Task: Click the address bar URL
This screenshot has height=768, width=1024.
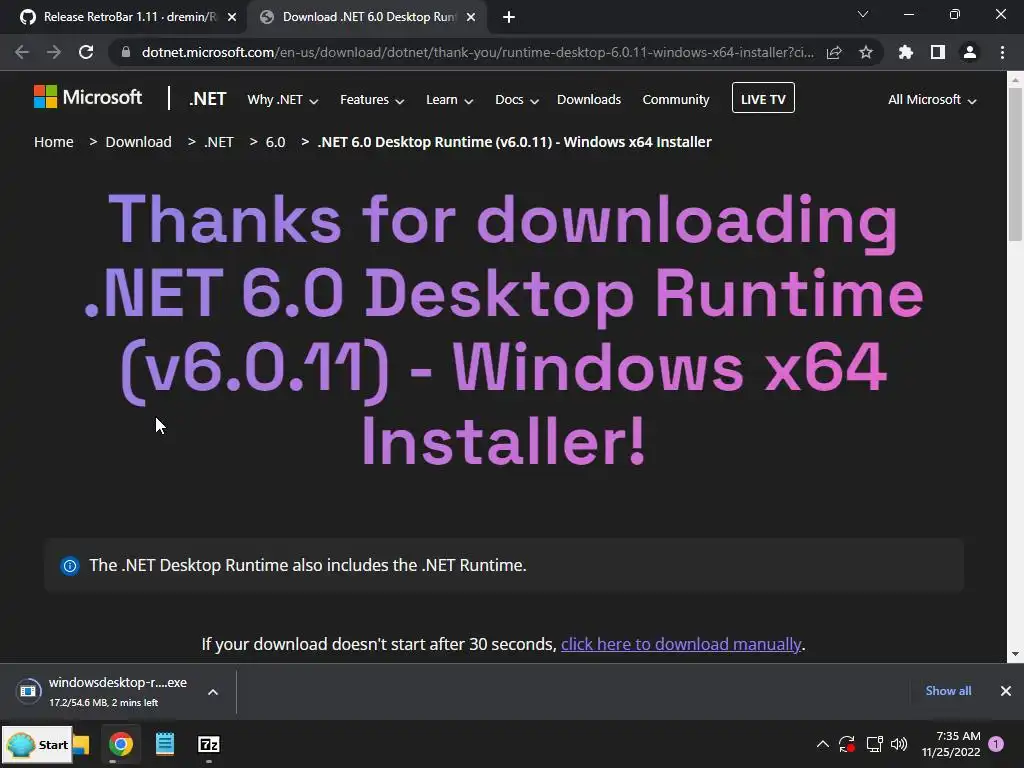Action: pyautogui.click(x=477, y=52)
